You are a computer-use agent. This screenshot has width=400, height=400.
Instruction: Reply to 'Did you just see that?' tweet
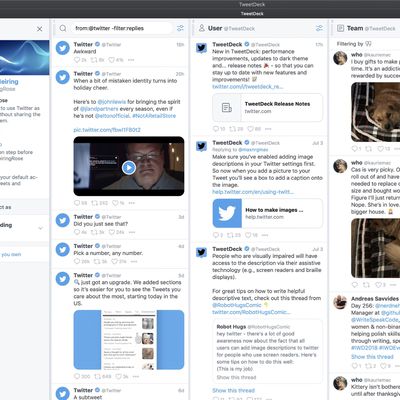coord(77,232)
